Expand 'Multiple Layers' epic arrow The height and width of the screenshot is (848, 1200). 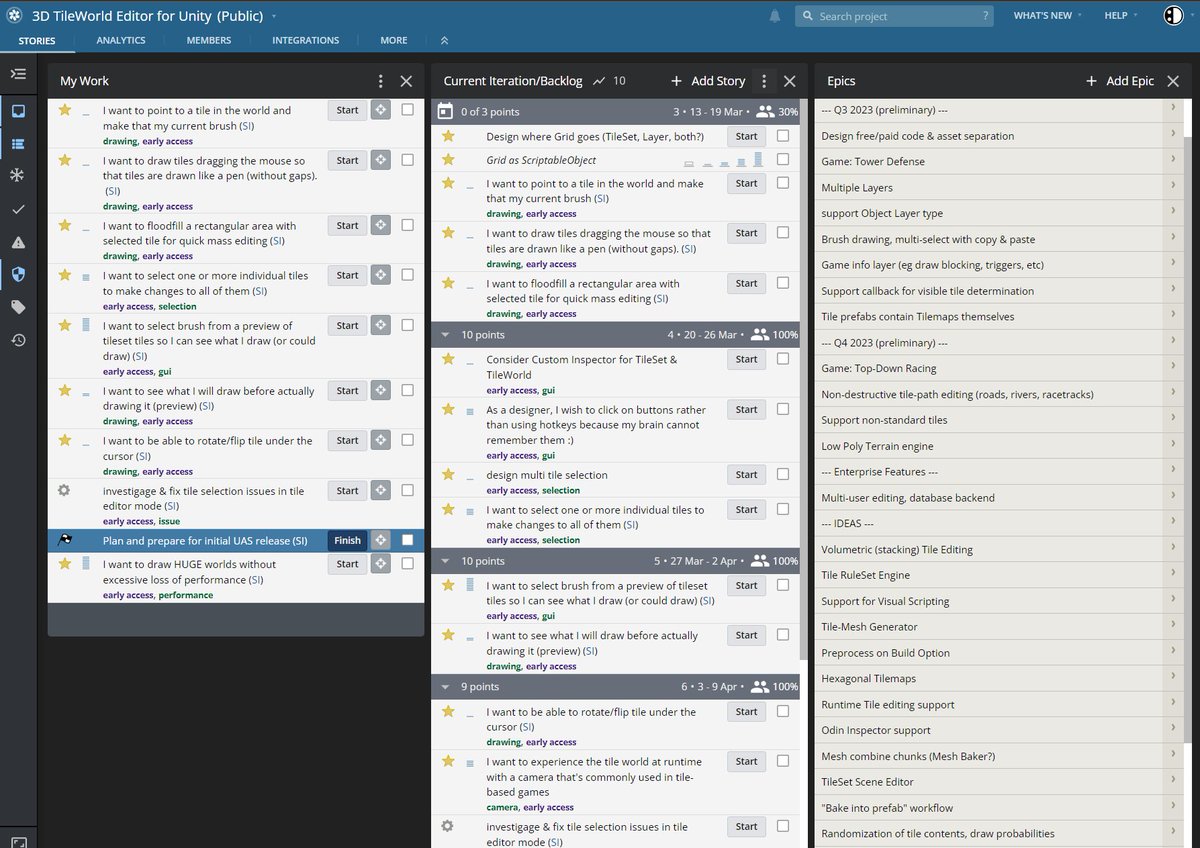[x=1173, y=187]
